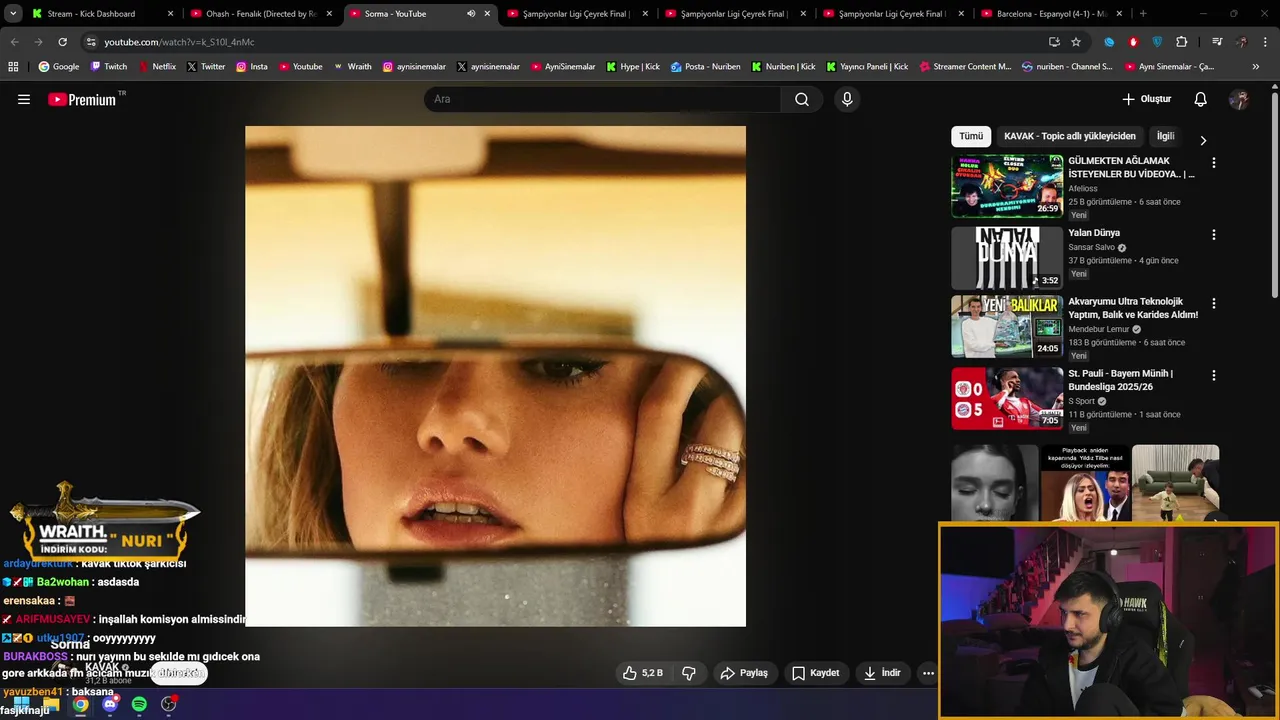1280x720 pixels.
Task: Open the YouTube account avatar menu
Action: (1239, 99)
